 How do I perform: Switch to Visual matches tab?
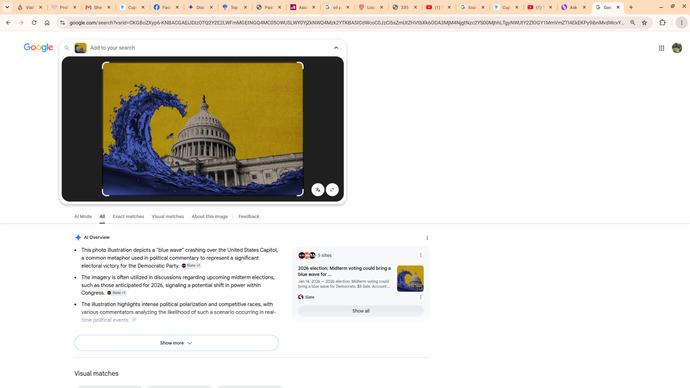click(x=168, y=216)
